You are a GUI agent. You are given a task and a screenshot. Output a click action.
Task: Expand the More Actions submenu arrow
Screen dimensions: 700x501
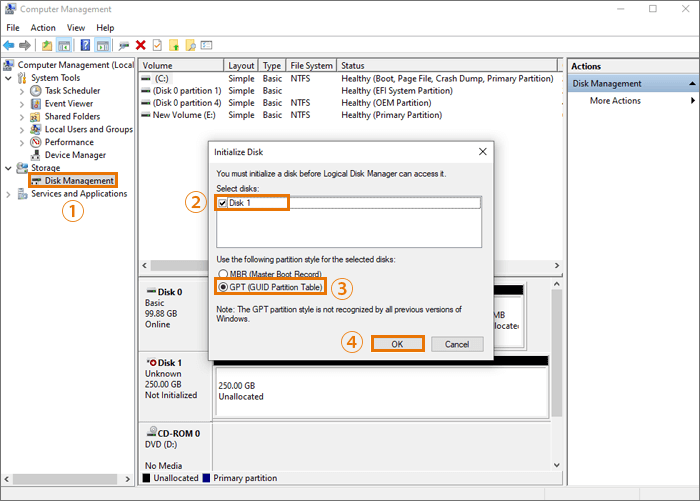(x=692, y=100)
